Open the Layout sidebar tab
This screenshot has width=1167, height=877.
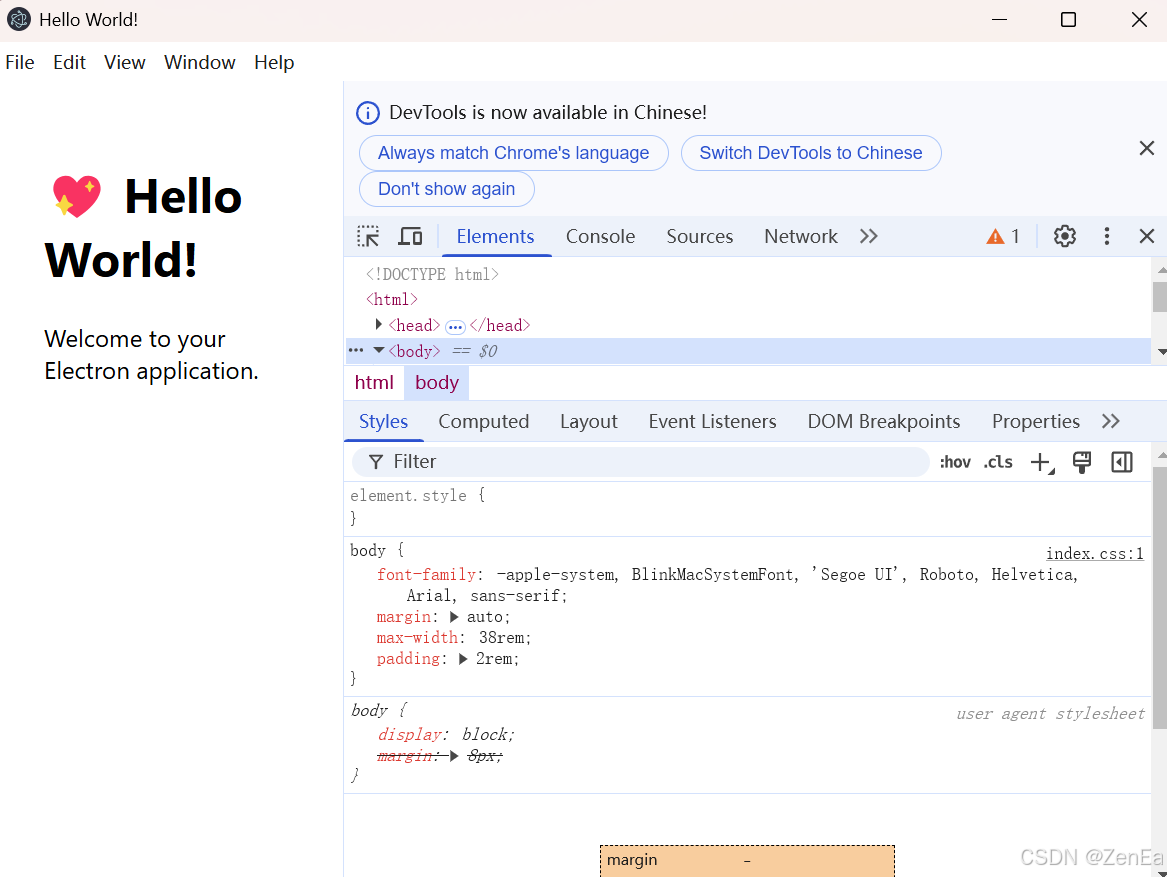(589, 421)
